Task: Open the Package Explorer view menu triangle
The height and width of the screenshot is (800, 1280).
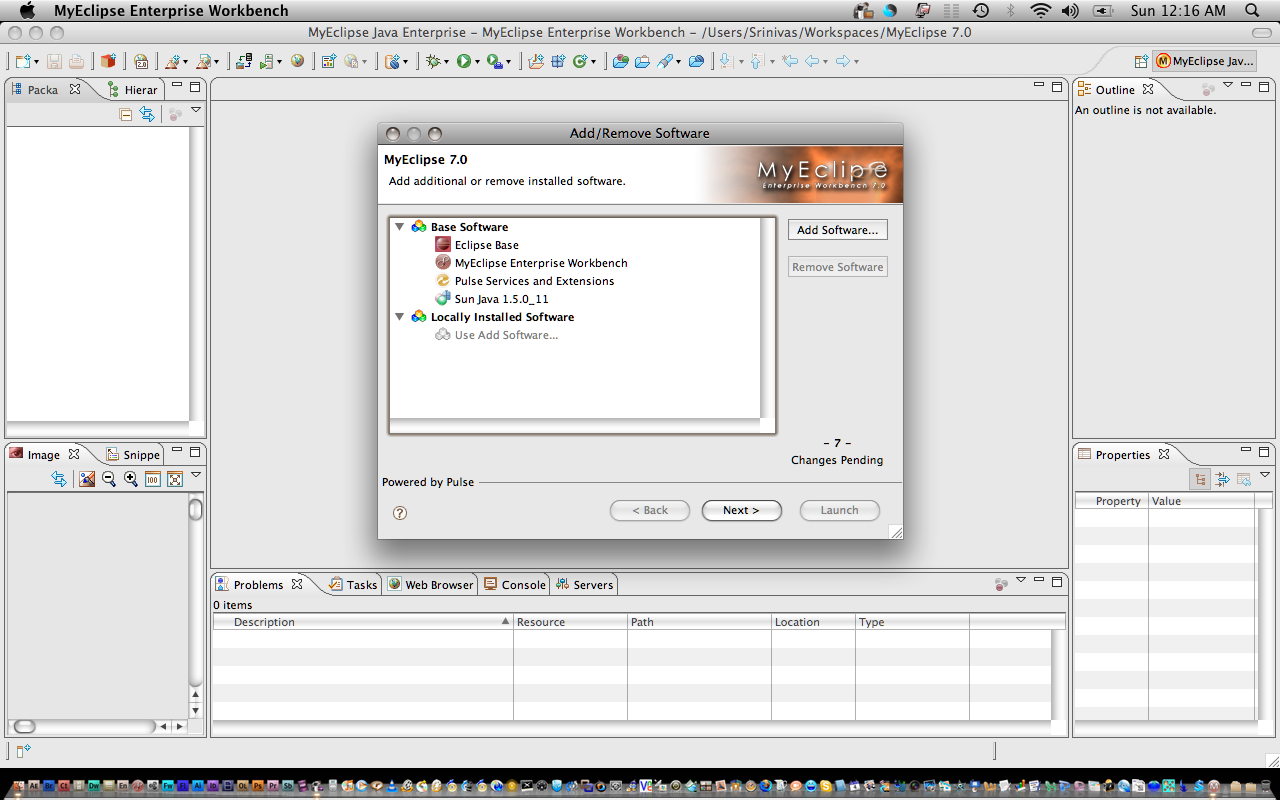Action: tap(196, 110)
